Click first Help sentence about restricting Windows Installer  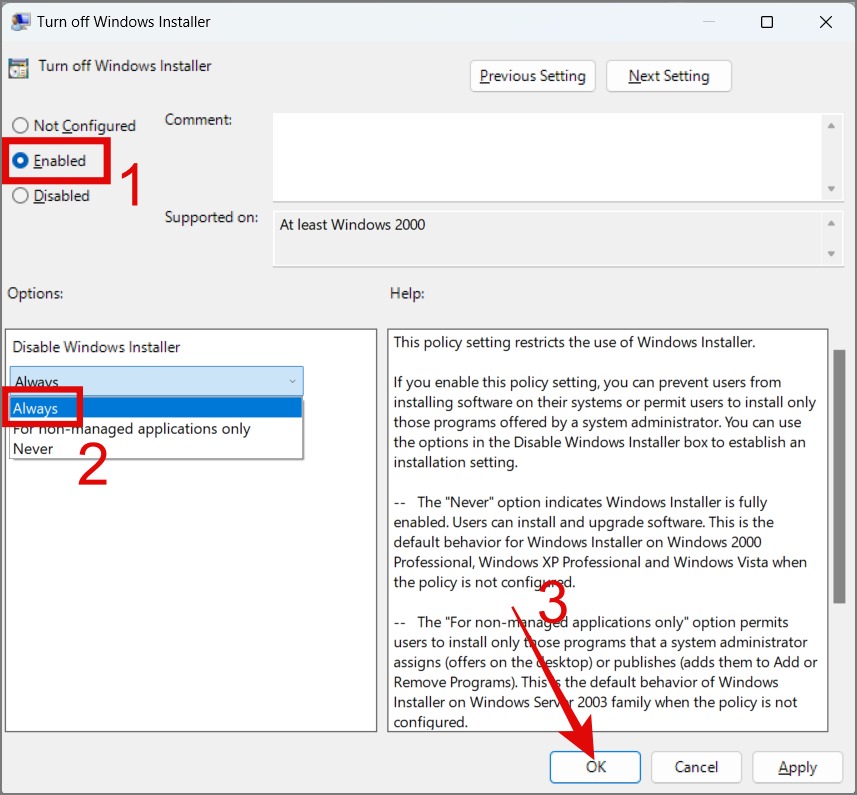click(574, 342)
